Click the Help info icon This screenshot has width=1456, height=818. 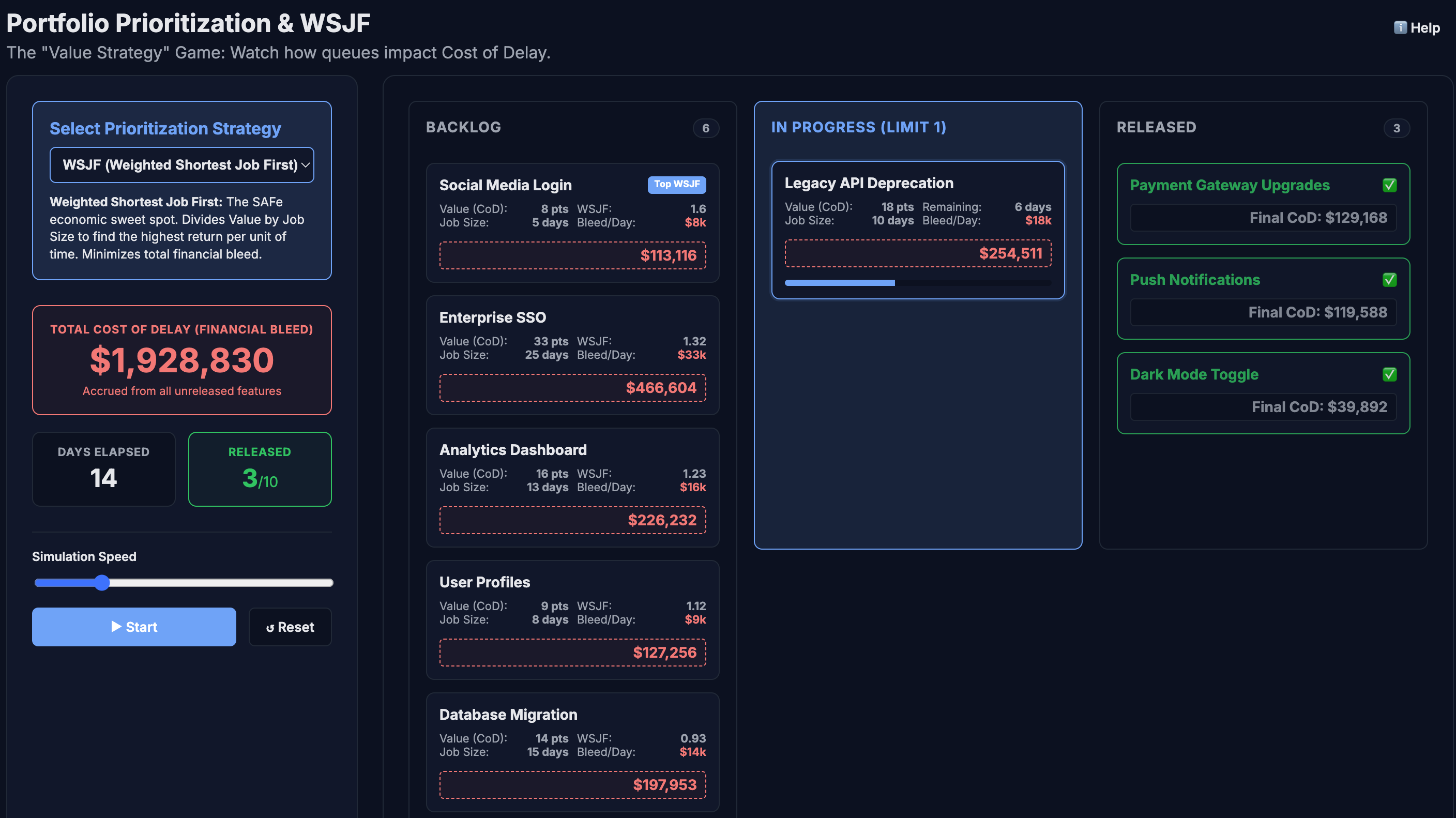[x=1400, y=28]
